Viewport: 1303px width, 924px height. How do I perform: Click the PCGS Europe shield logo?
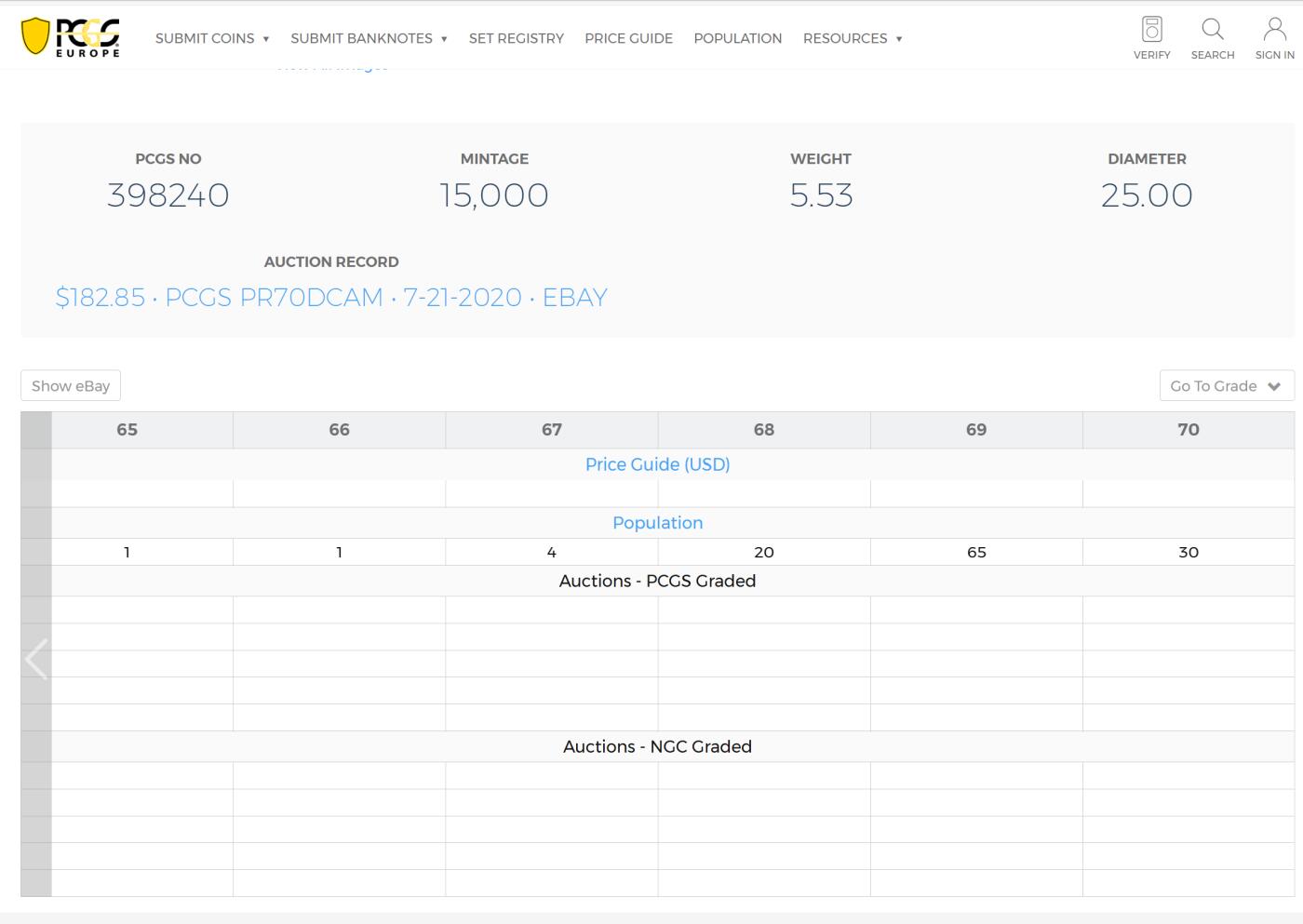[71, 37]
